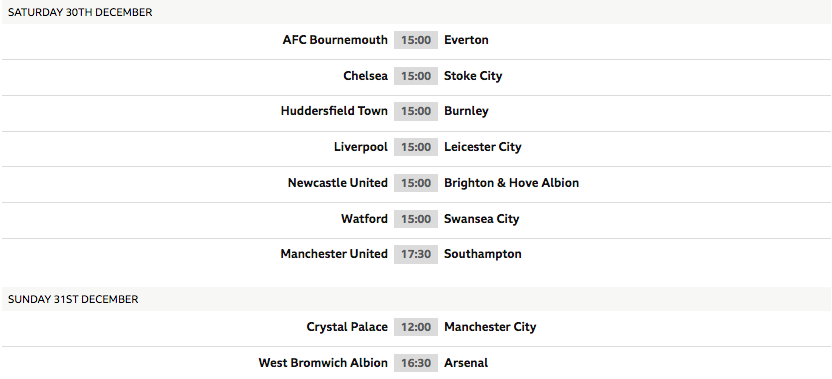832x379 pixels.
Task: Select the Everton team name
Action: 466,40
